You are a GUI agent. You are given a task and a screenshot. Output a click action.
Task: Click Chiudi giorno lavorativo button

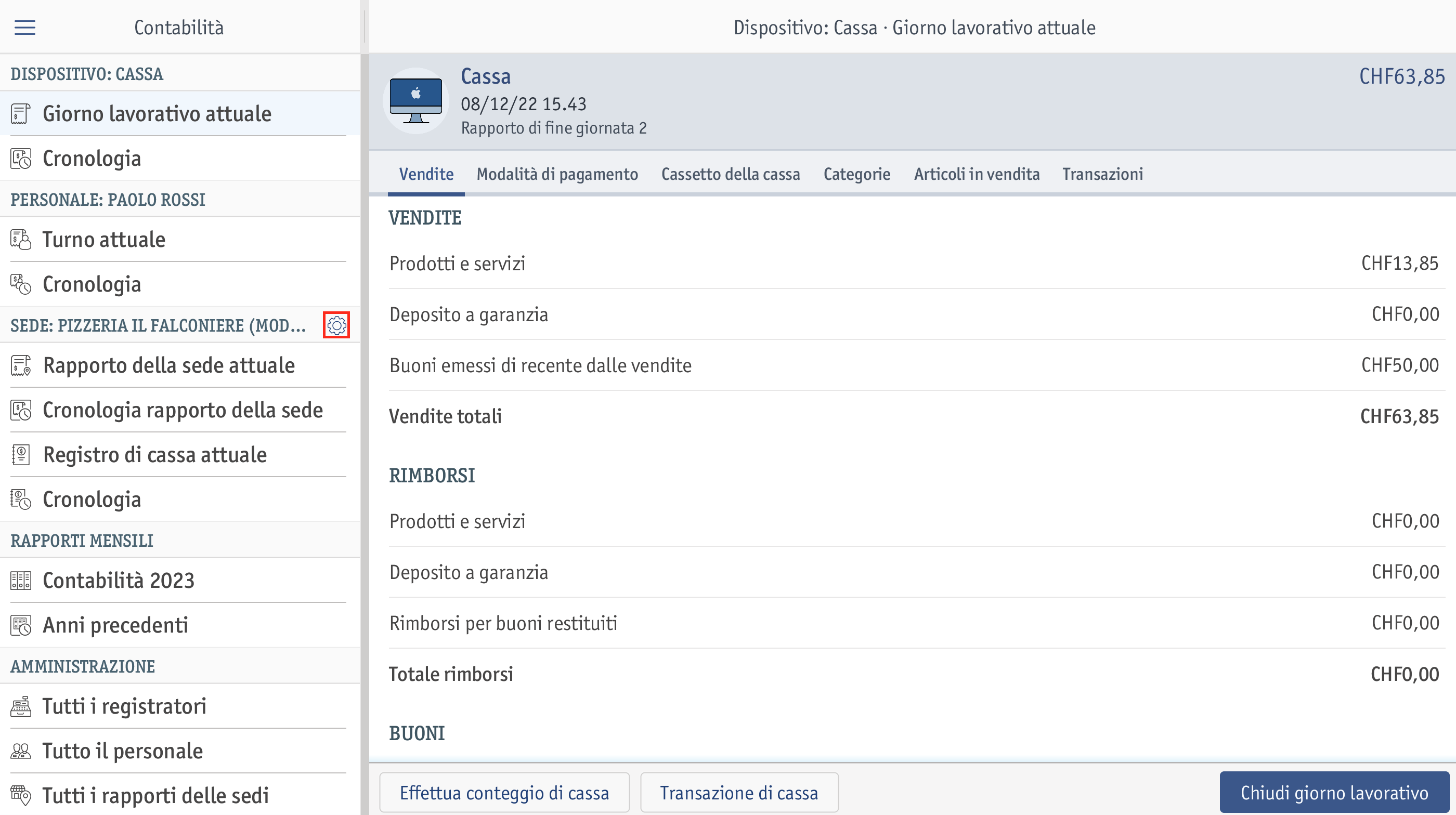point(1334,793)
